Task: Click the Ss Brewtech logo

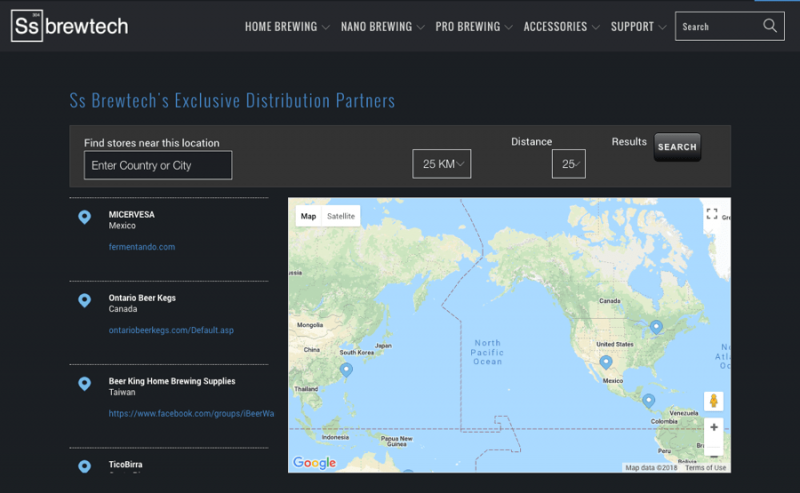Action: point(70,26)
